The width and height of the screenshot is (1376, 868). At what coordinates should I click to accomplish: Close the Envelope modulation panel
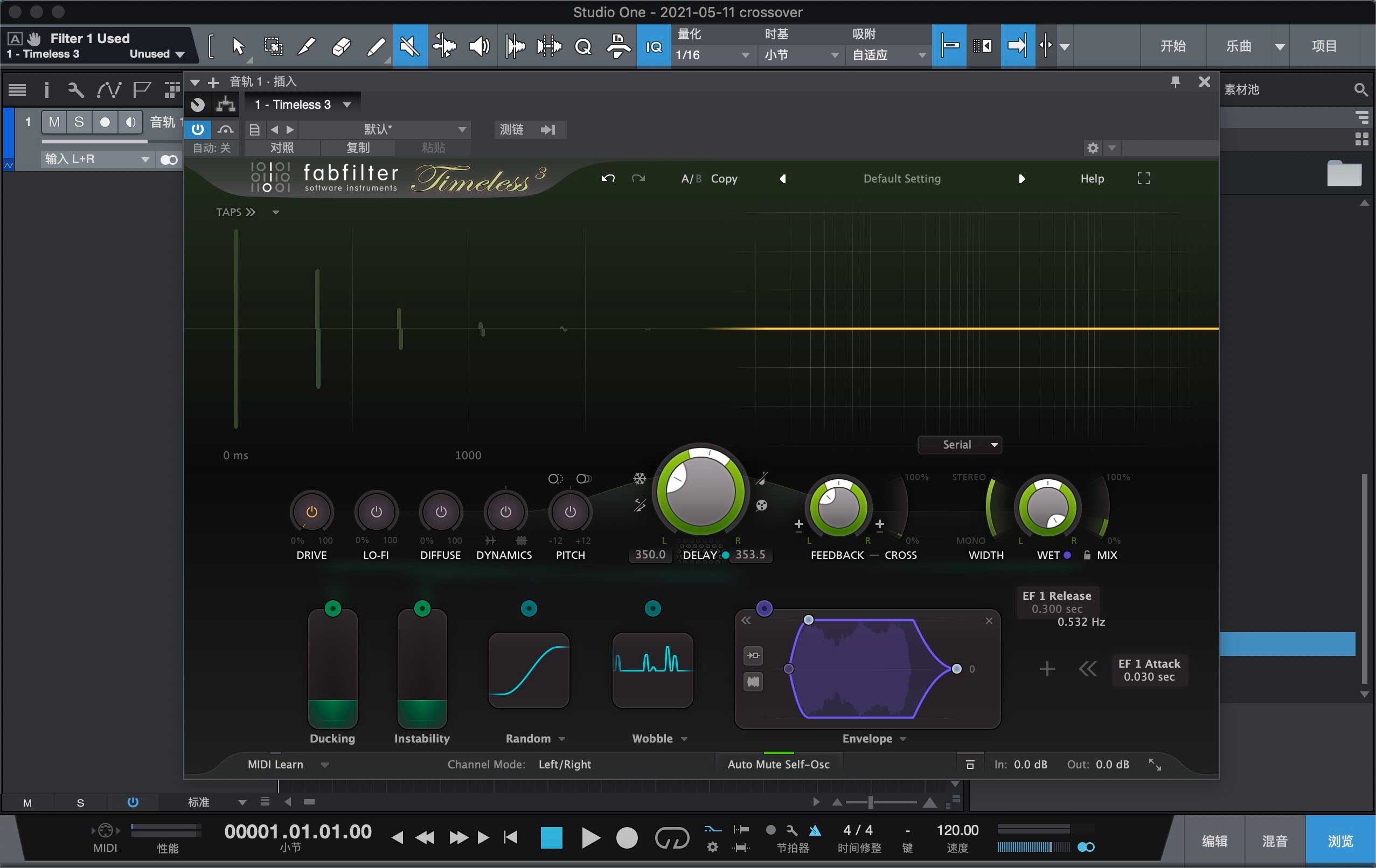pos(989,621)
